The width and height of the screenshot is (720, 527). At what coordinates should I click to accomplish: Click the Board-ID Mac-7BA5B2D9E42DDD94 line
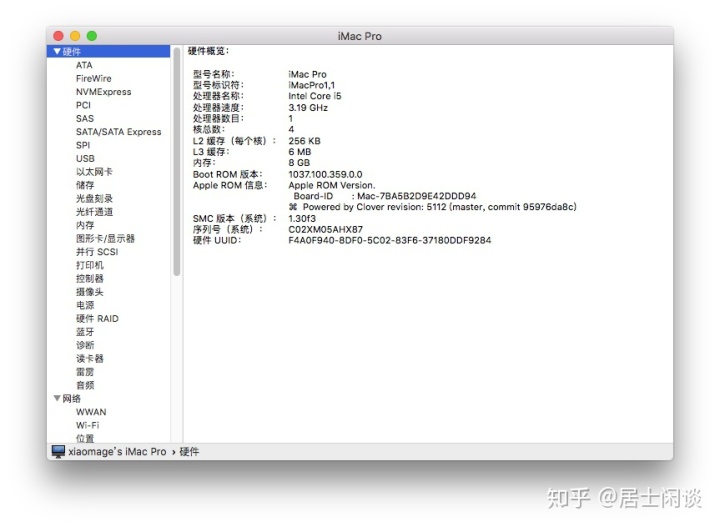[385, 196]
